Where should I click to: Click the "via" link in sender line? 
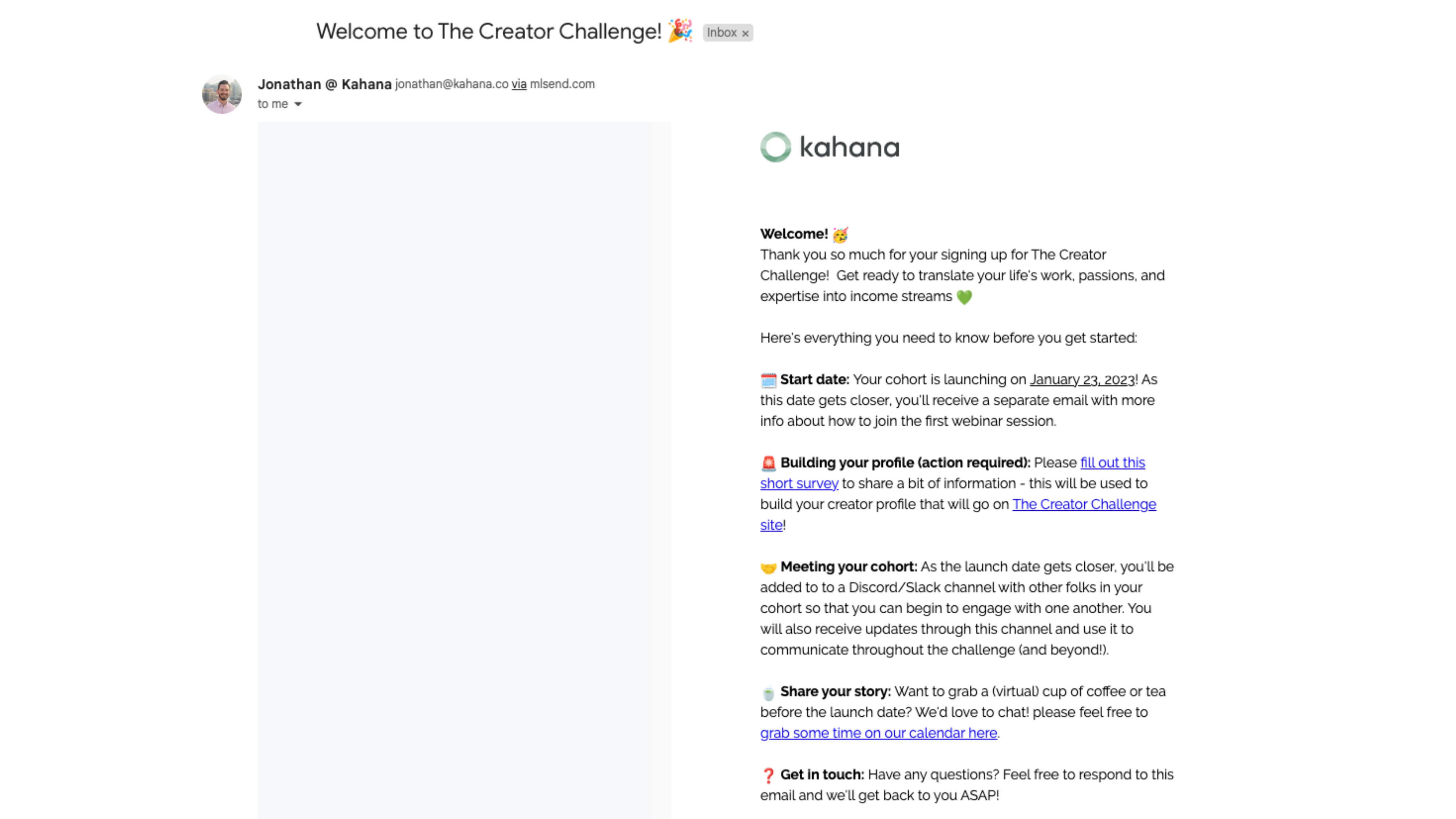point(519,84)
